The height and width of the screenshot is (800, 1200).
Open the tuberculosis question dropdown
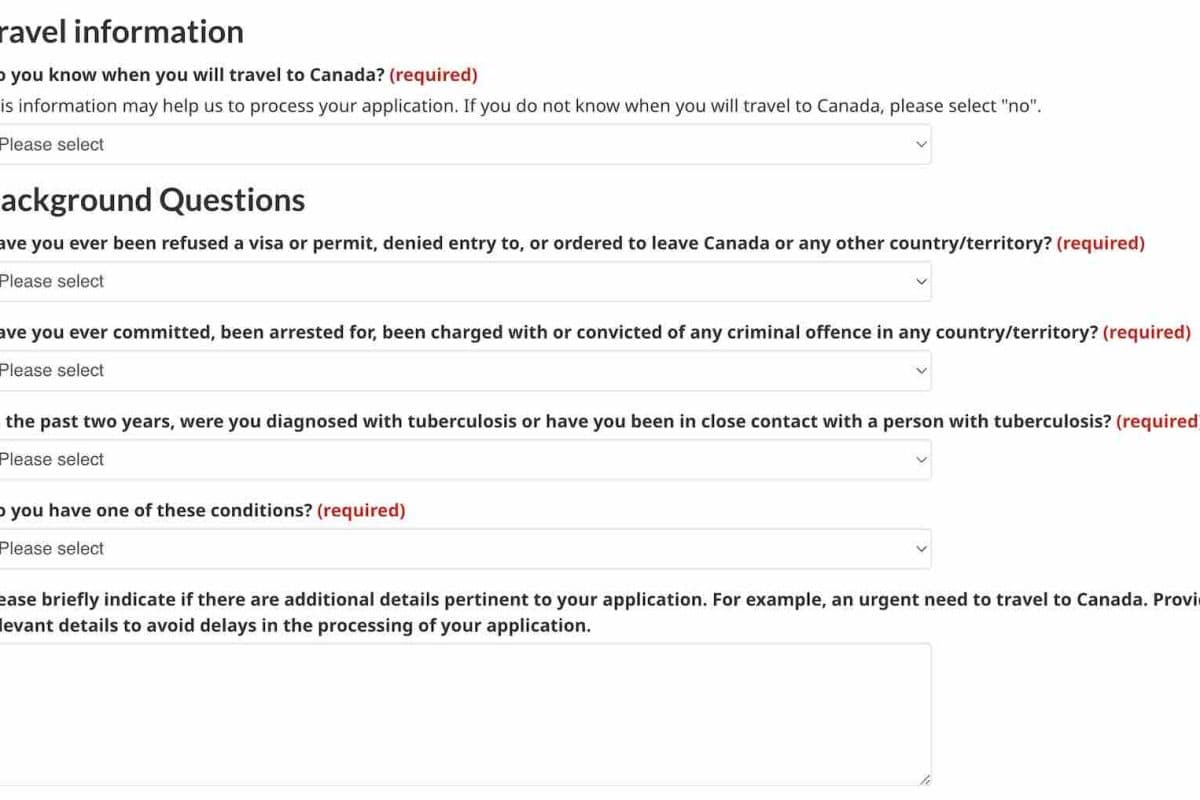pos(460,459)
